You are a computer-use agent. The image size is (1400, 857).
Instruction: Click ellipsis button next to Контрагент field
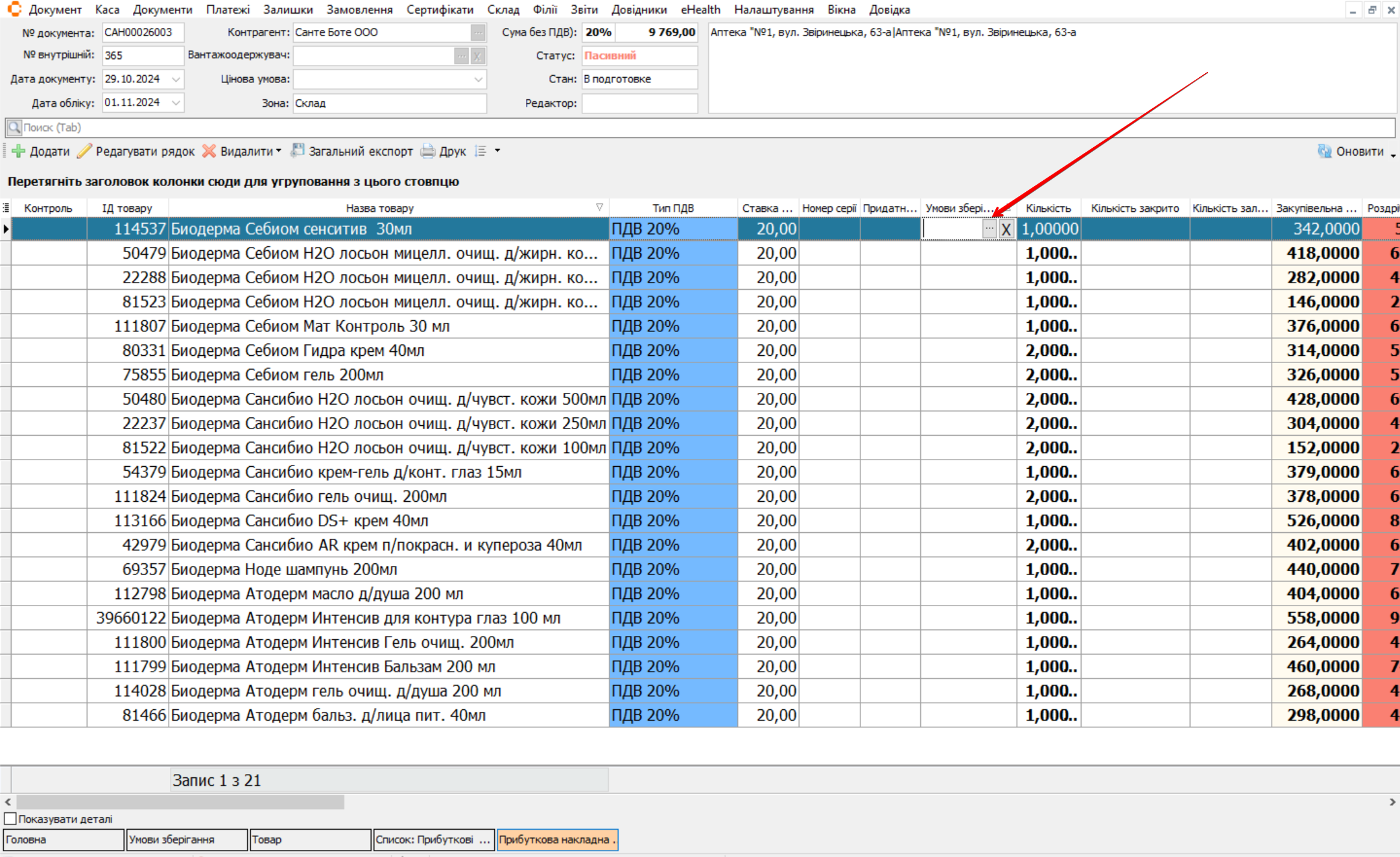pos(478,32)
